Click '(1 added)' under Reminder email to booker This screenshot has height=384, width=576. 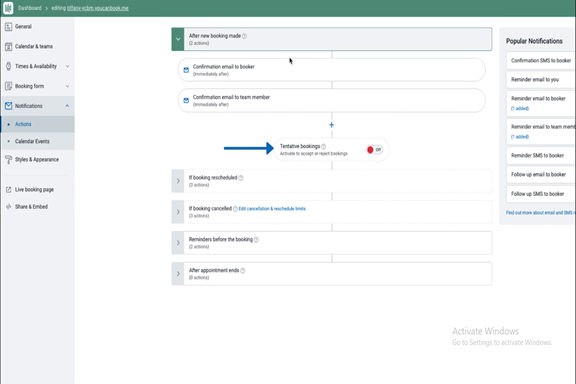tap(520, 108)
